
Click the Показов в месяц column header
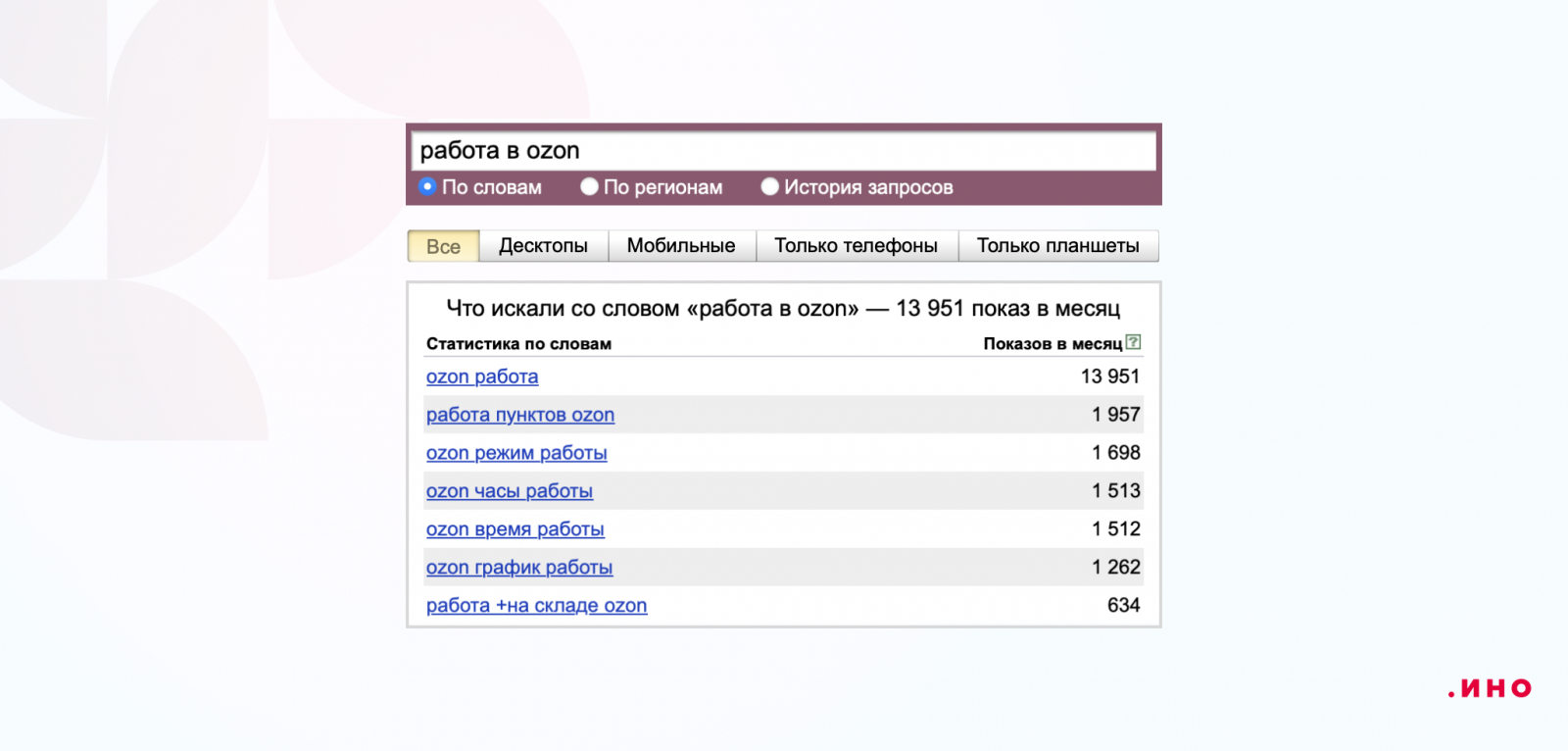(1053, 344)
